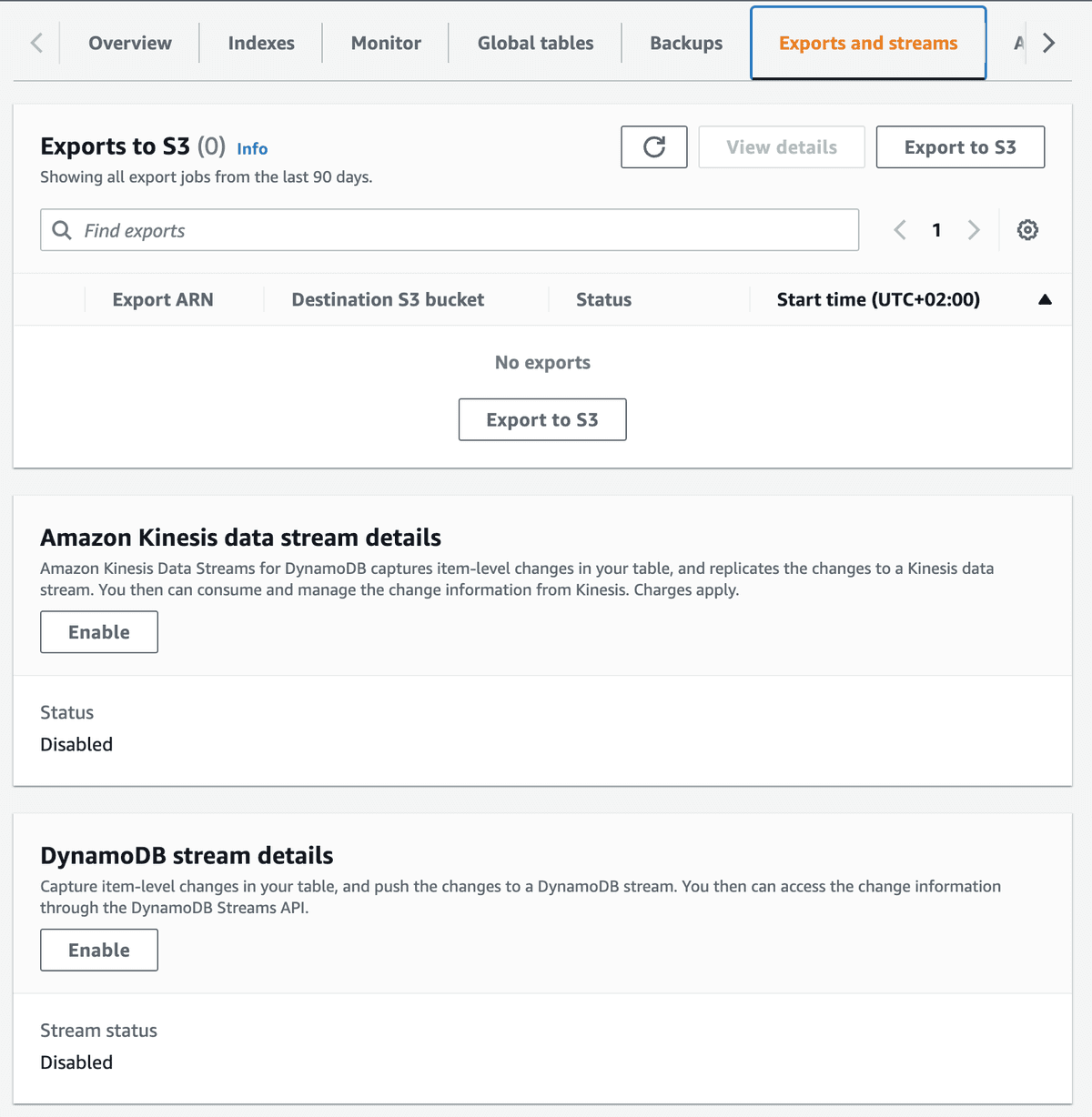The image size is (1092, 1117).
Task: Click the sort triangle on Start time column
Action: [1045, 299]
